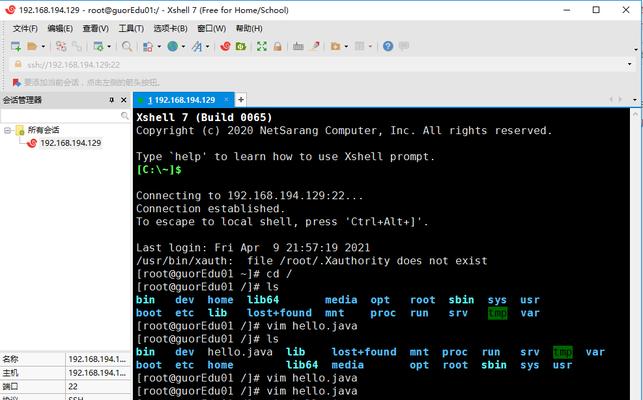Open the dropdown arrow beside Open folder icon
Image resolution: width=643 pixels, height=400 pixels.
tap(43, 46)
